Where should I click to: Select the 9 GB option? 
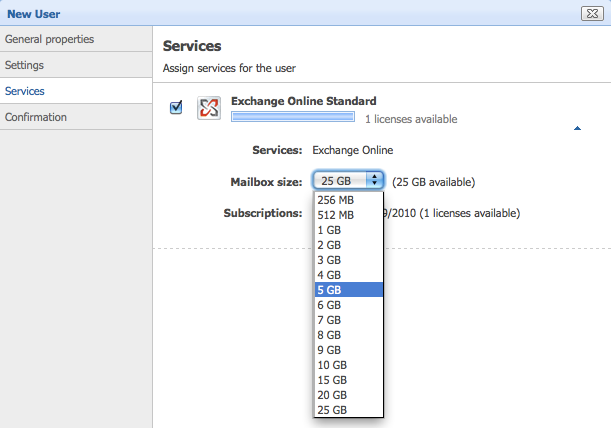[x=349, y=350]
